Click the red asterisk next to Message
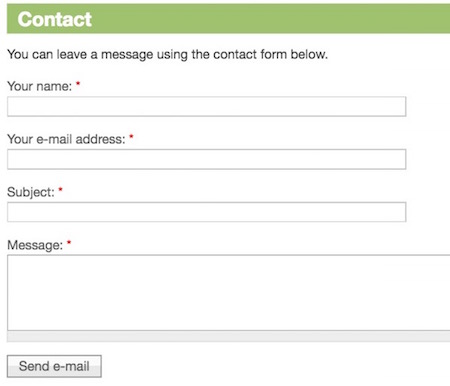This screenshot has width=450, height=386. (x=69, y=242)
